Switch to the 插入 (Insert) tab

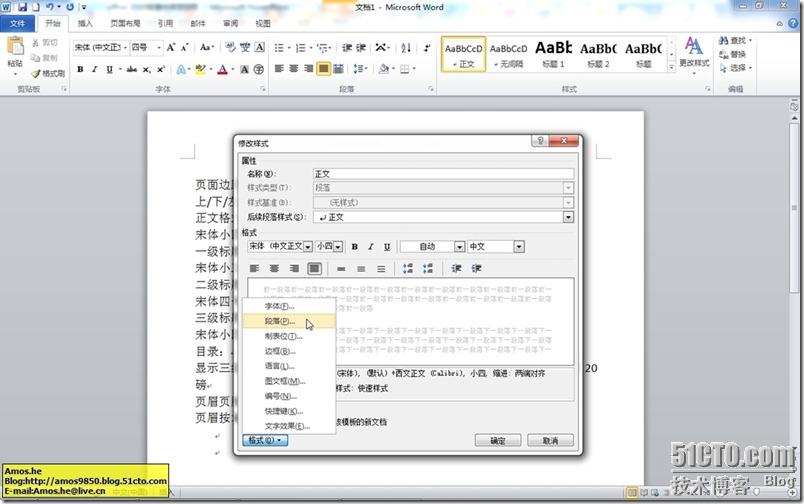(85, 24)
